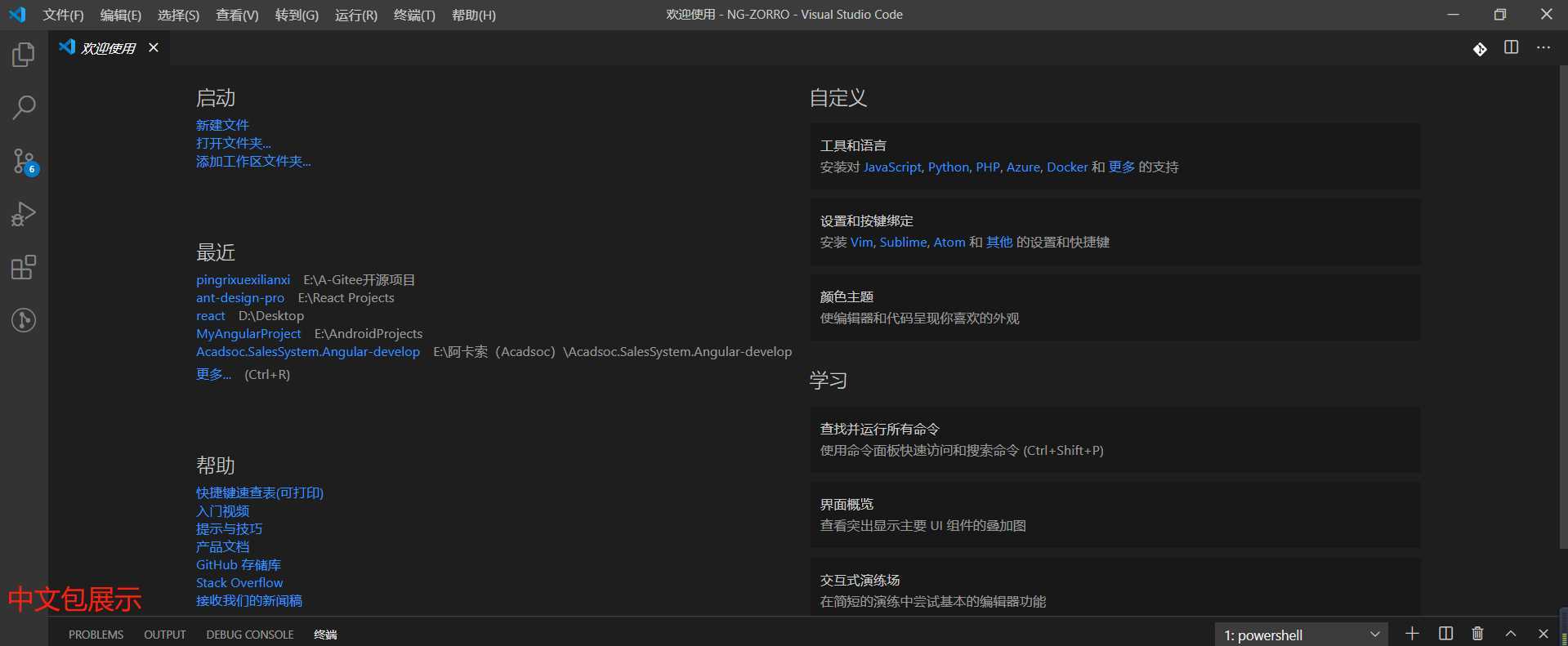Open the 颜色主题 card
This screenshot has height=646, width=1568.
(x=1115, y=307)
